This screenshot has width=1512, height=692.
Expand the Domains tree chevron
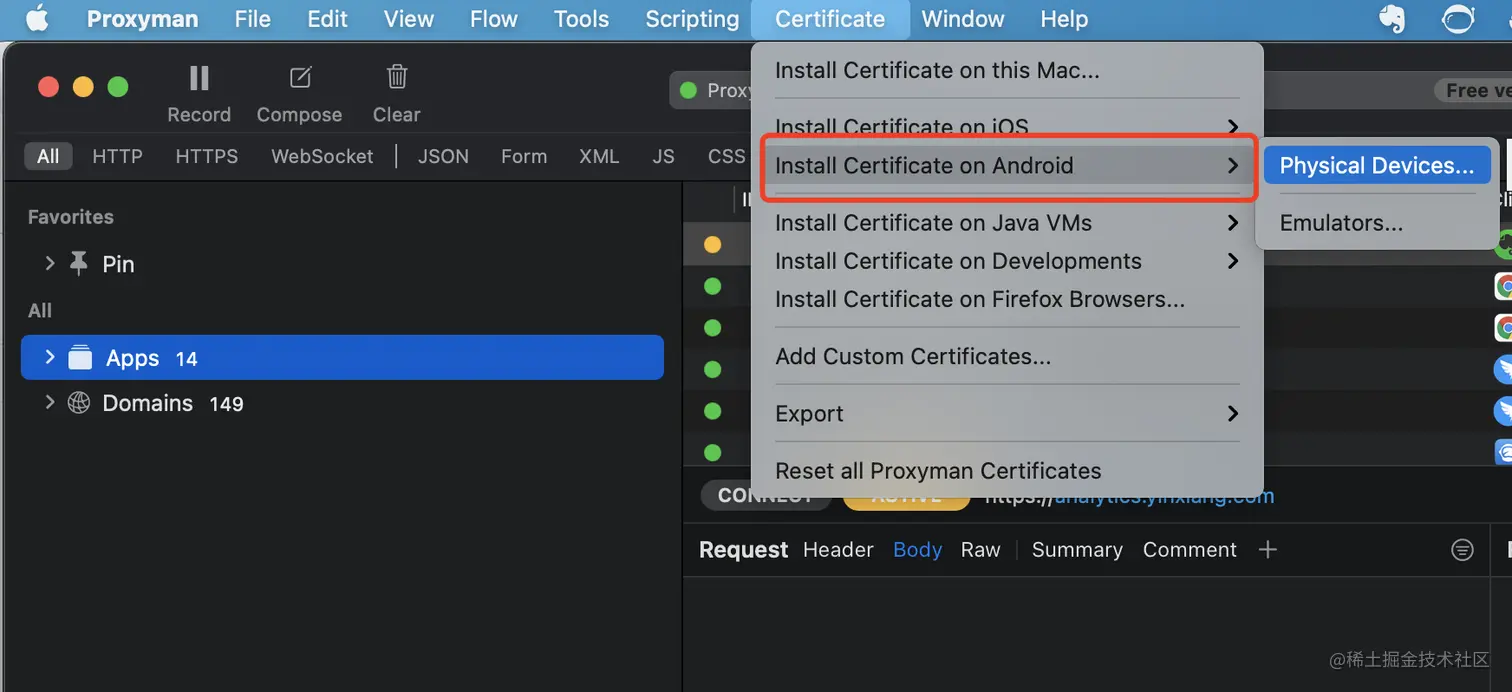[x=49, y=402]
